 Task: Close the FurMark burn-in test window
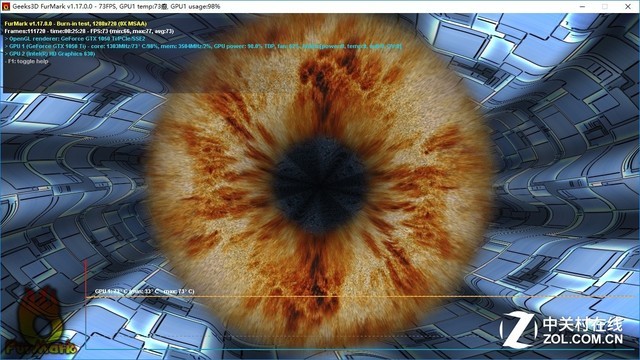(628, 7)
